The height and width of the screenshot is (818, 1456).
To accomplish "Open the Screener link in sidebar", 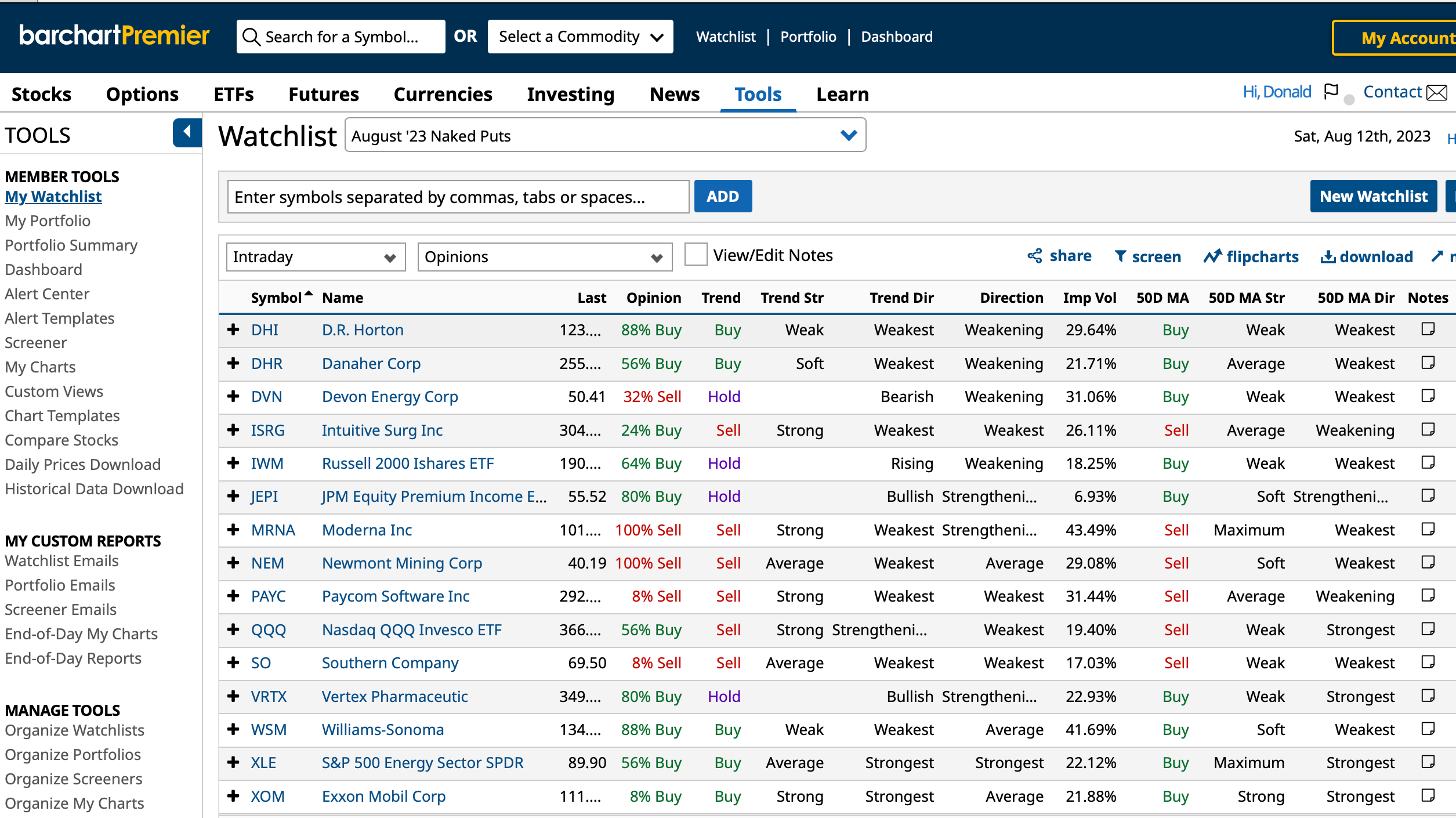I will pos(35,342).
